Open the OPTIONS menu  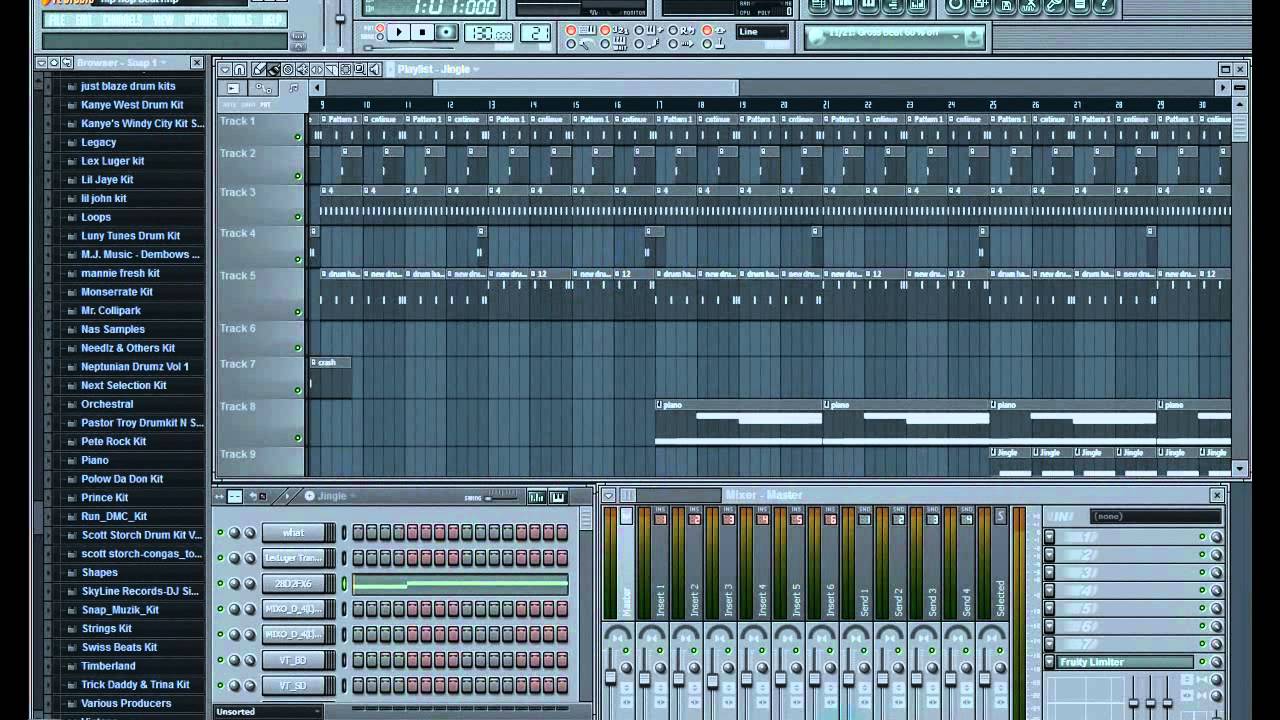click(201, 20)
